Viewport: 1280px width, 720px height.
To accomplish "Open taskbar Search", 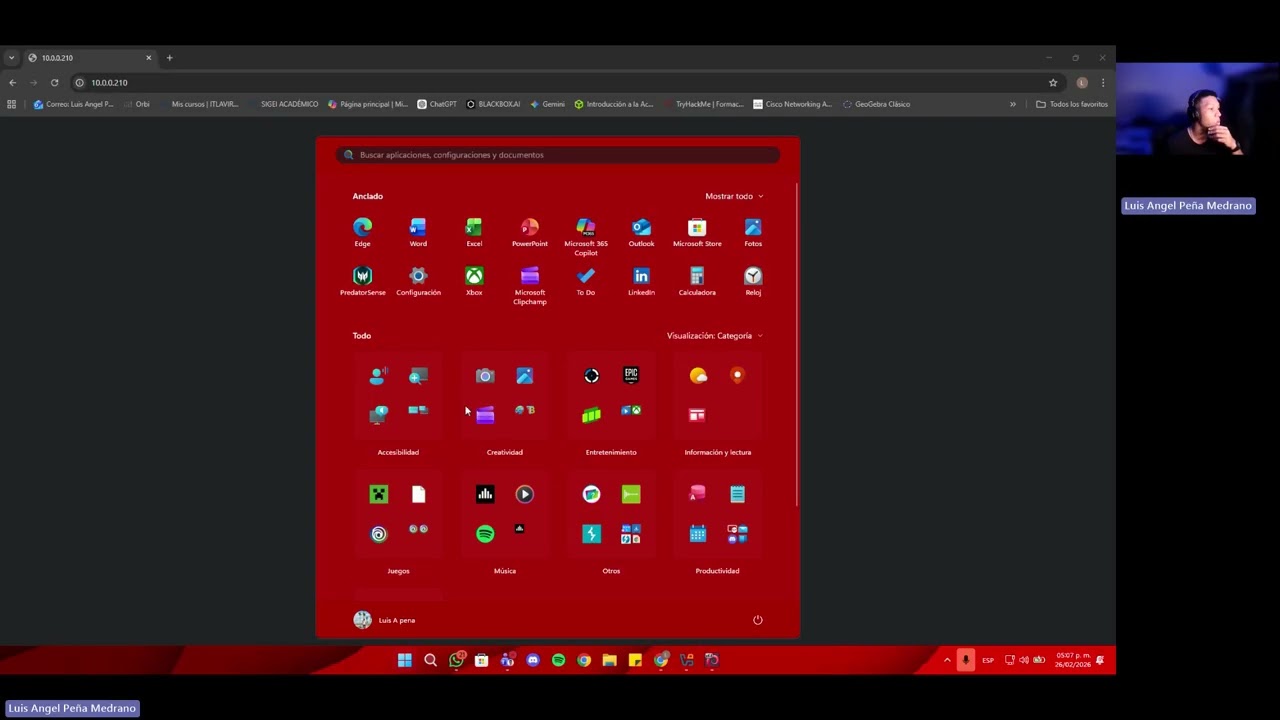I will (x=430, y=660).
